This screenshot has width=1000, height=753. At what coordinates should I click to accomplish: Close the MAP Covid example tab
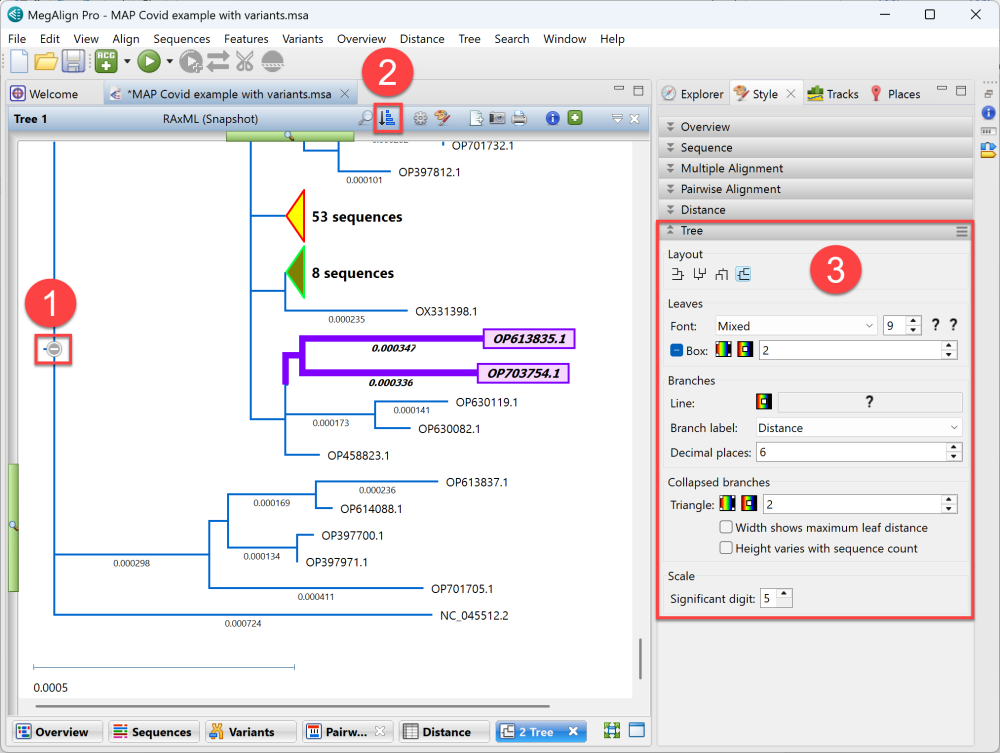345,94
